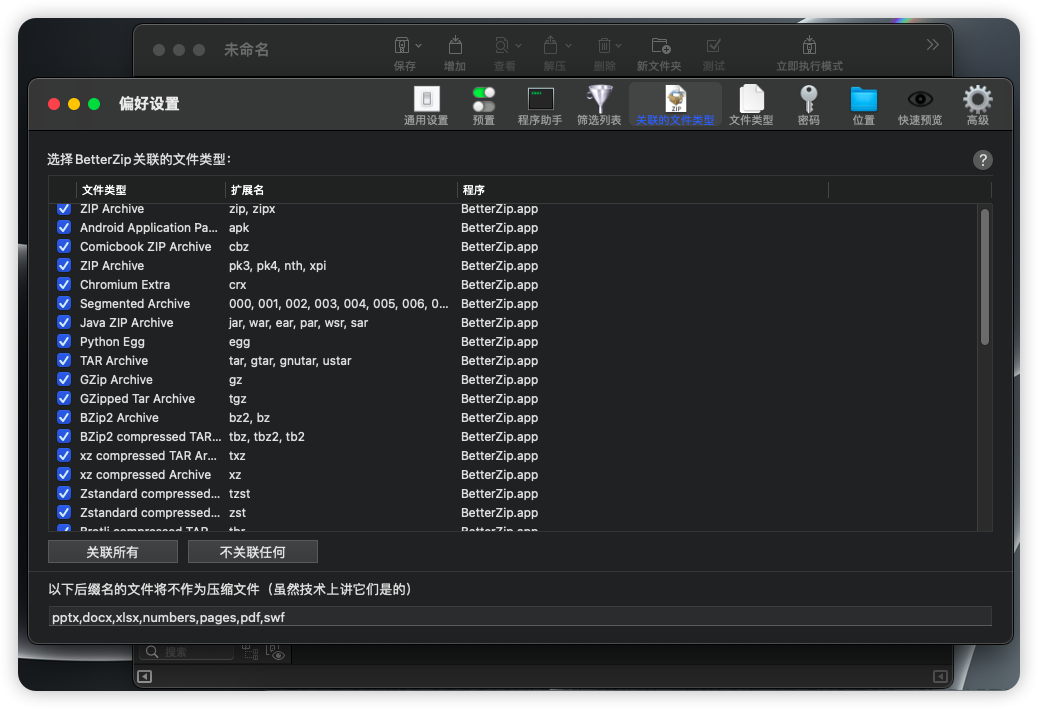
Task: Click the 'tbz, tbz2, tb2' extension cell
Action: click(x=267, y=437)
